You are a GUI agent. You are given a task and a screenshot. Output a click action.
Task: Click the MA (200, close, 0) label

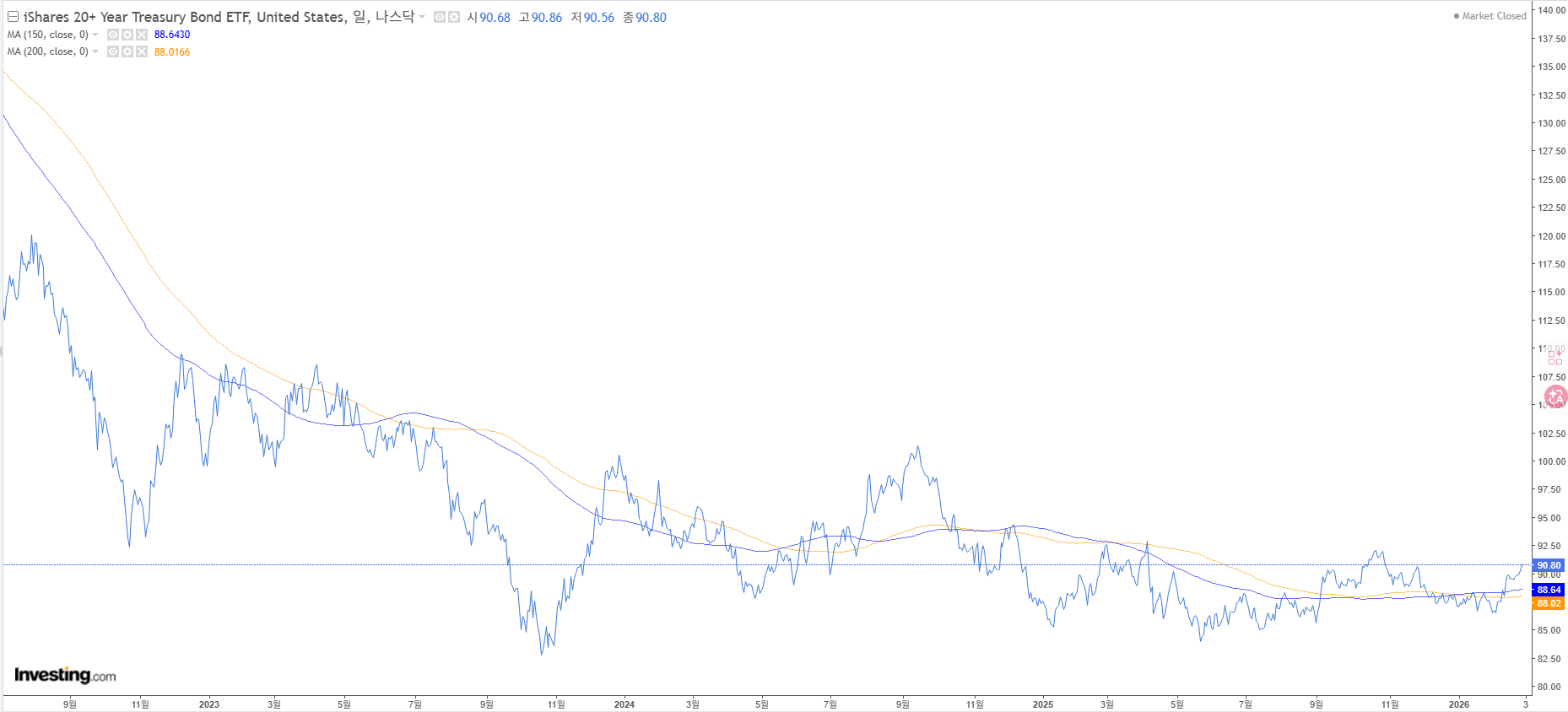pos(47,51)
